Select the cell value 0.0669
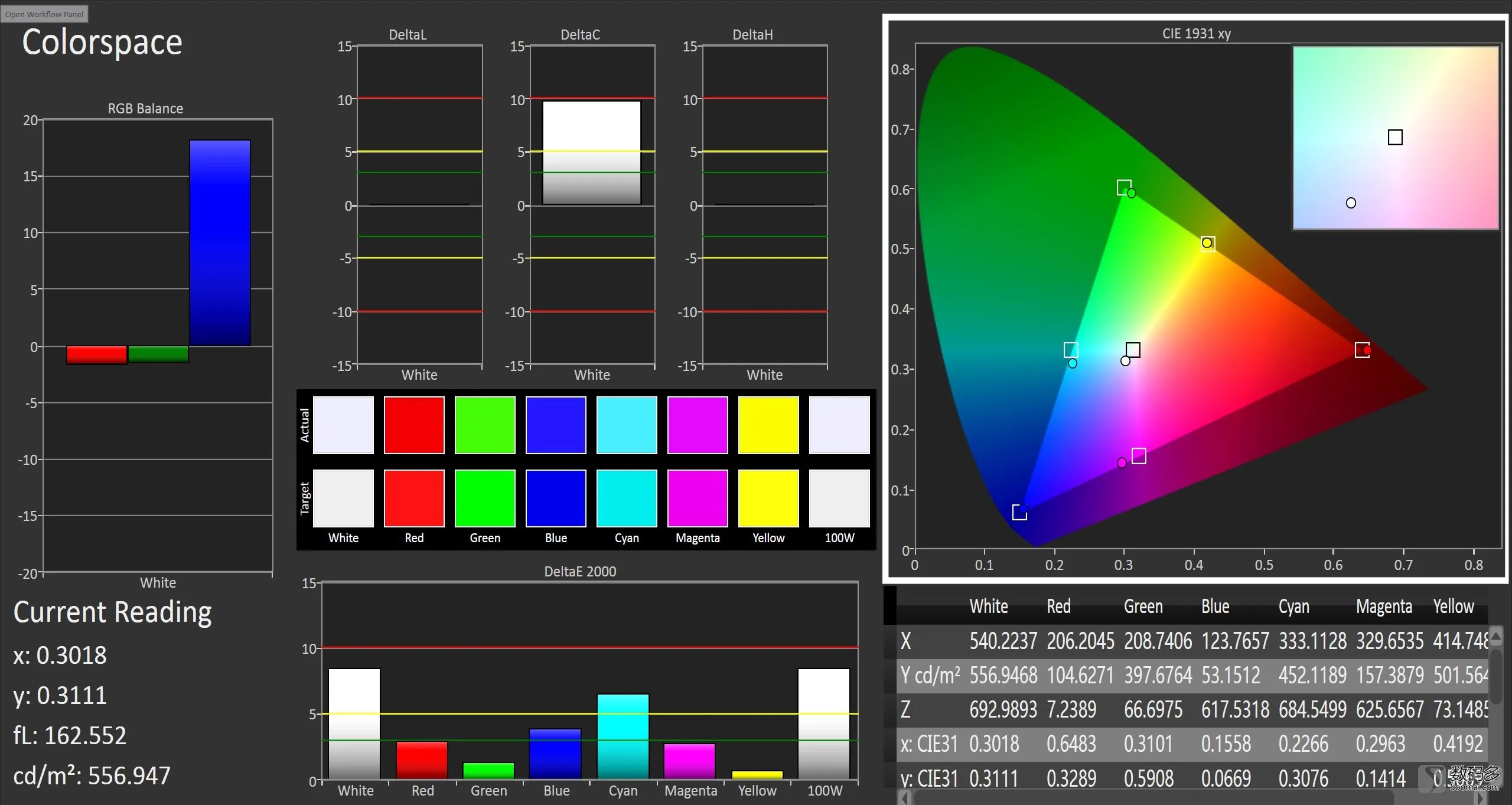 [1226, 778]
